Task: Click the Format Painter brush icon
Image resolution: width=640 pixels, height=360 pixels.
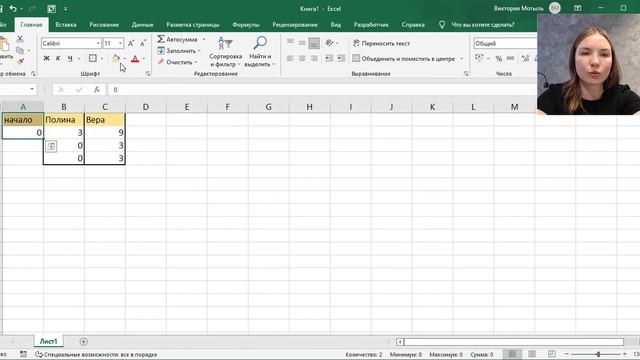Action: coord(20,61)
